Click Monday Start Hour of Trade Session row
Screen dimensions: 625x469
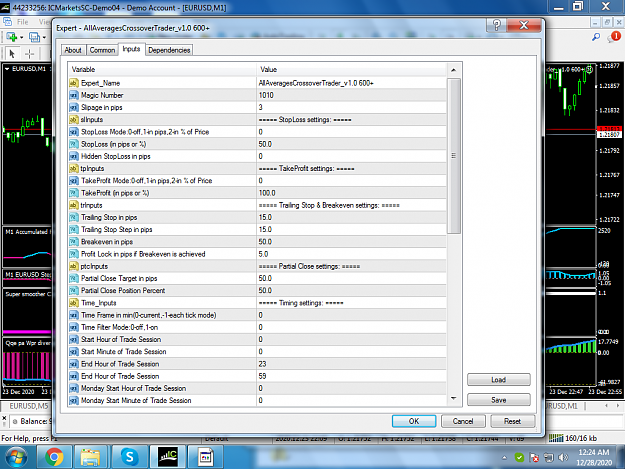pyautogui.click(x=257, y=389)
